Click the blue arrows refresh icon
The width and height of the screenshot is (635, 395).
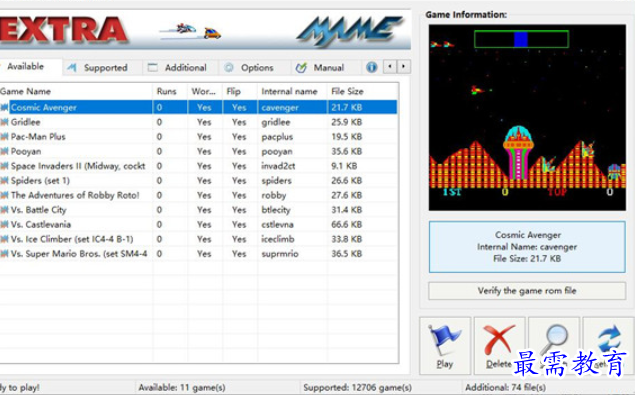tap(609, 339)
